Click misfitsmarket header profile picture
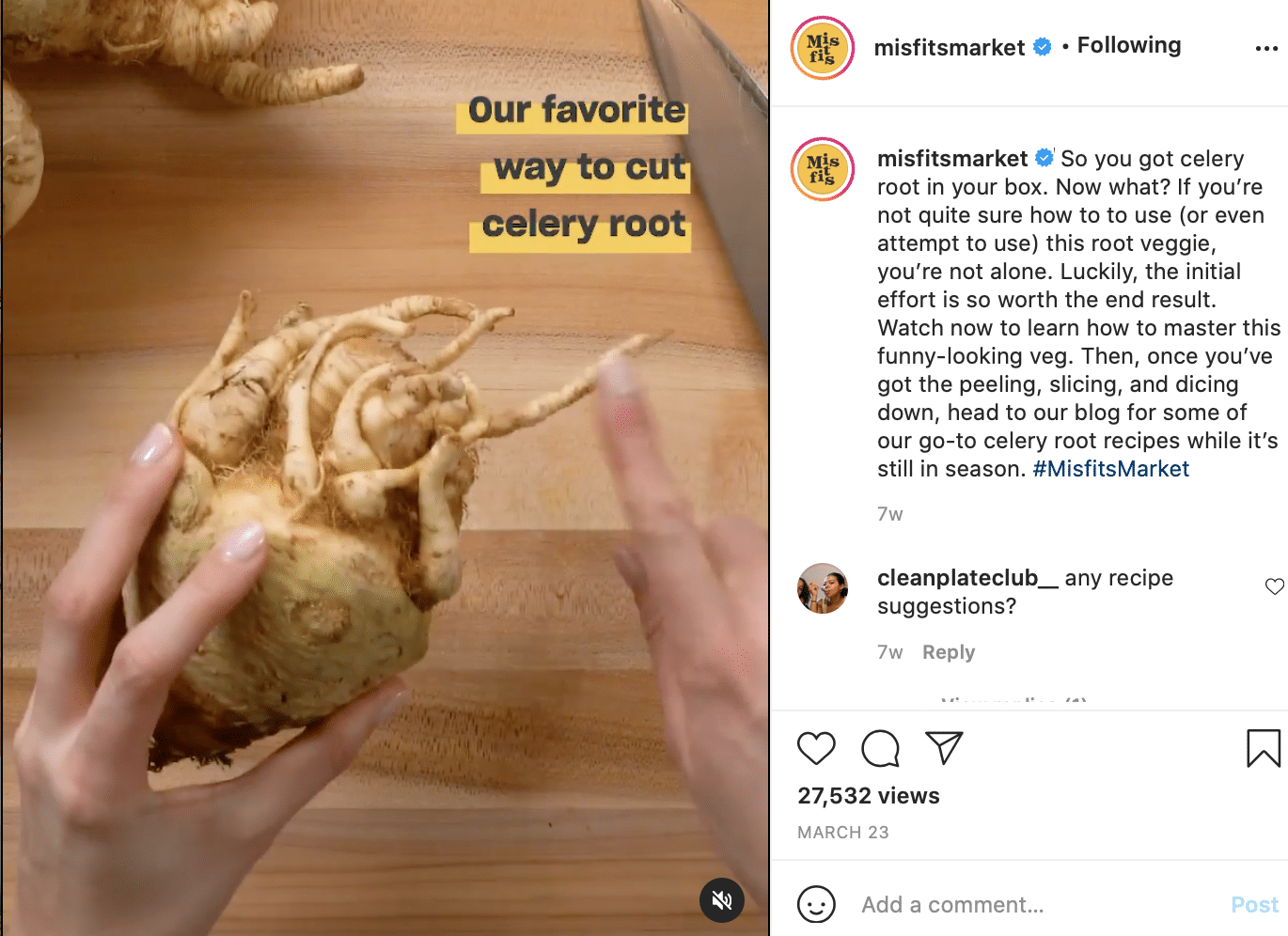1288x936 pixels. coord(823,48)
